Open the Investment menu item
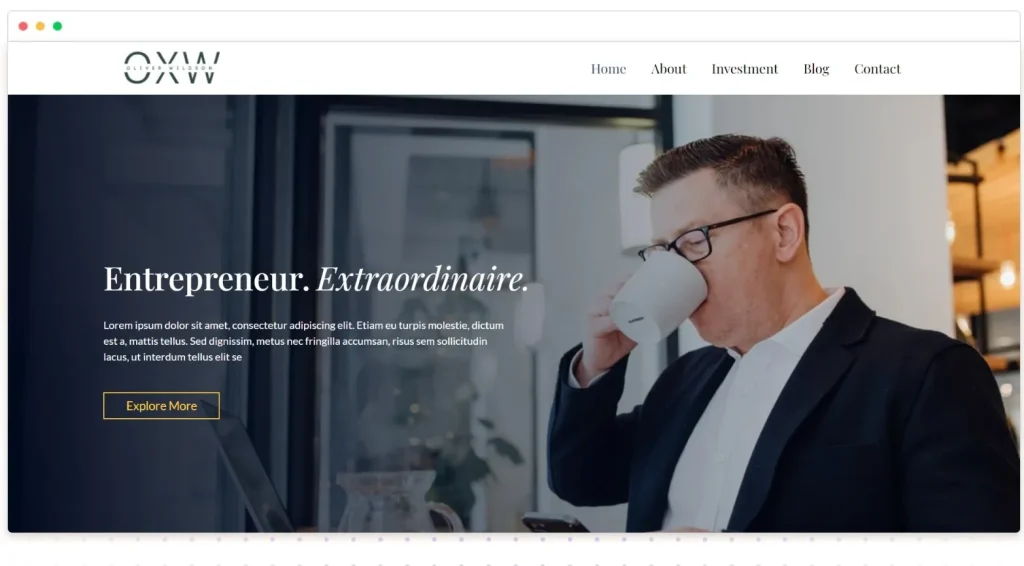 coord(744,69)
